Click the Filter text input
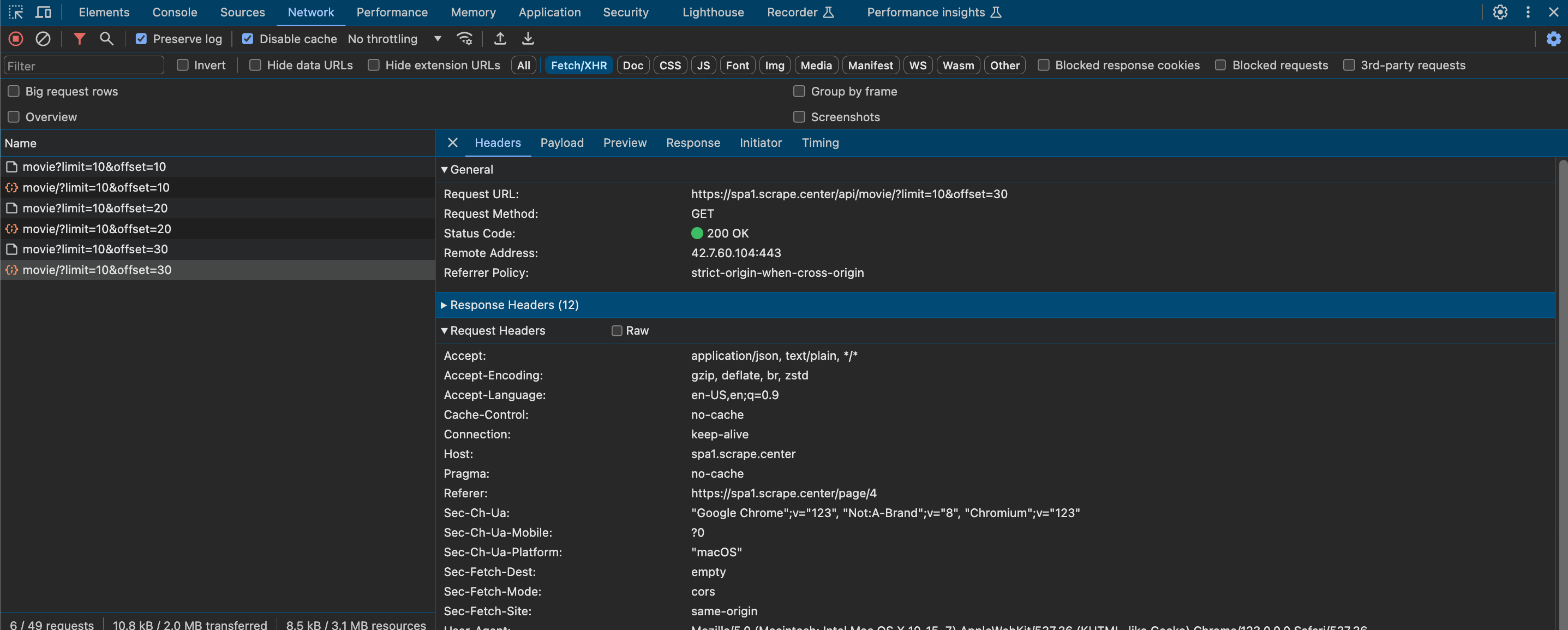This screenshot has height=630, width=1568. point(84,65)
